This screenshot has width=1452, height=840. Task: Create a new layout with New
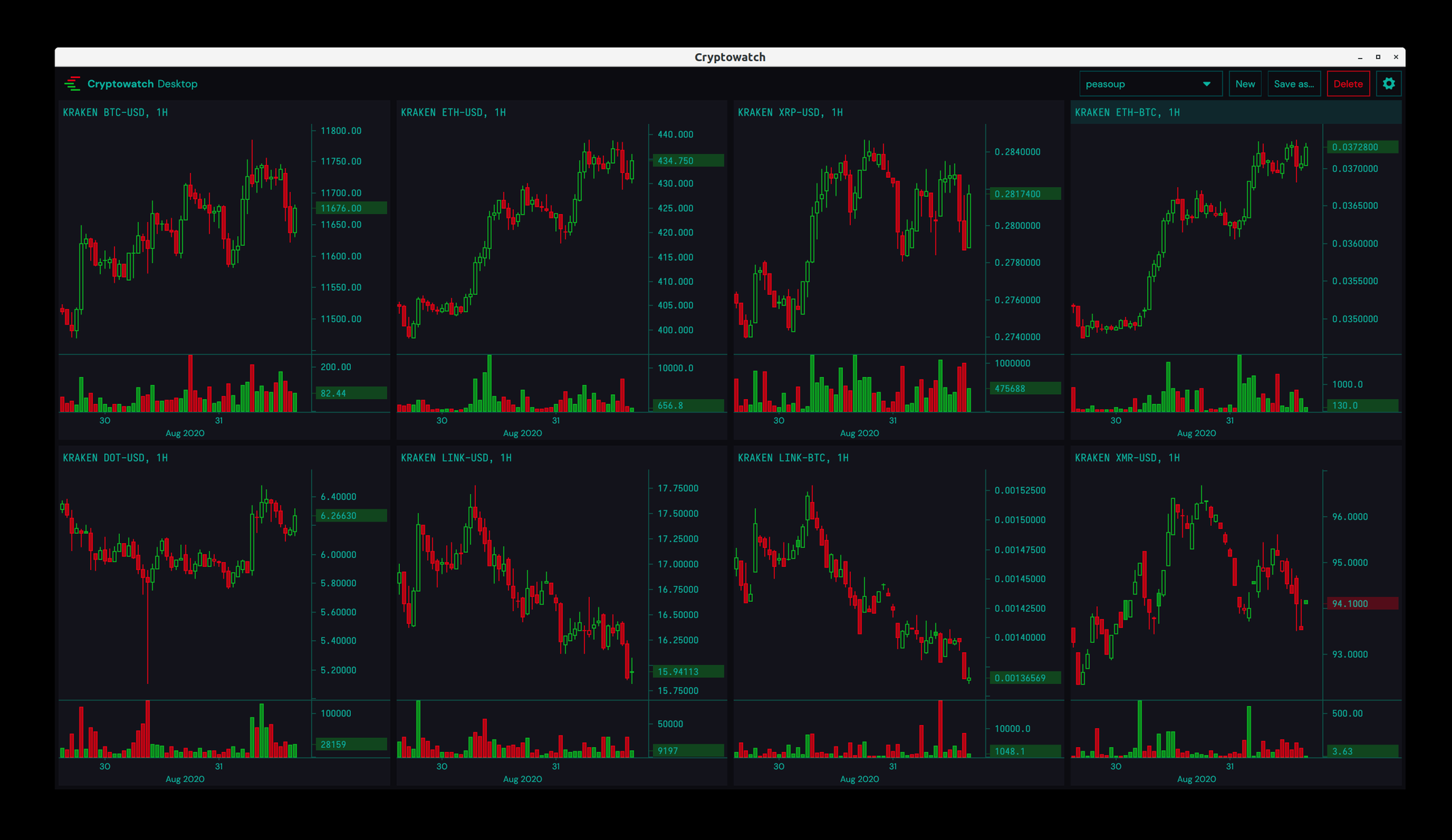pos(1244,84)
